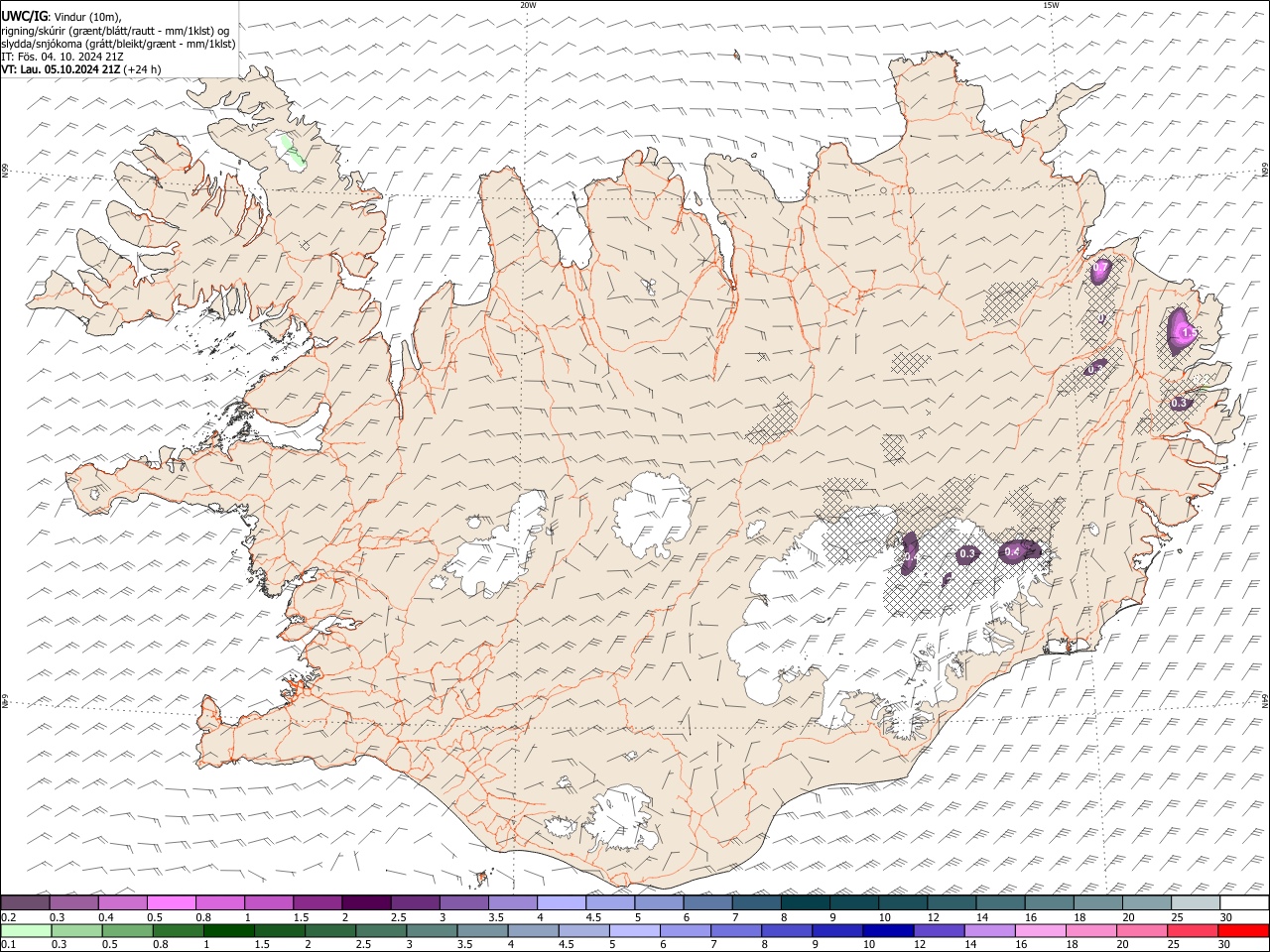Click the "Vindur (10m)" header text
This screenshot has width=1270, height=952.
(x=88, y=17)
